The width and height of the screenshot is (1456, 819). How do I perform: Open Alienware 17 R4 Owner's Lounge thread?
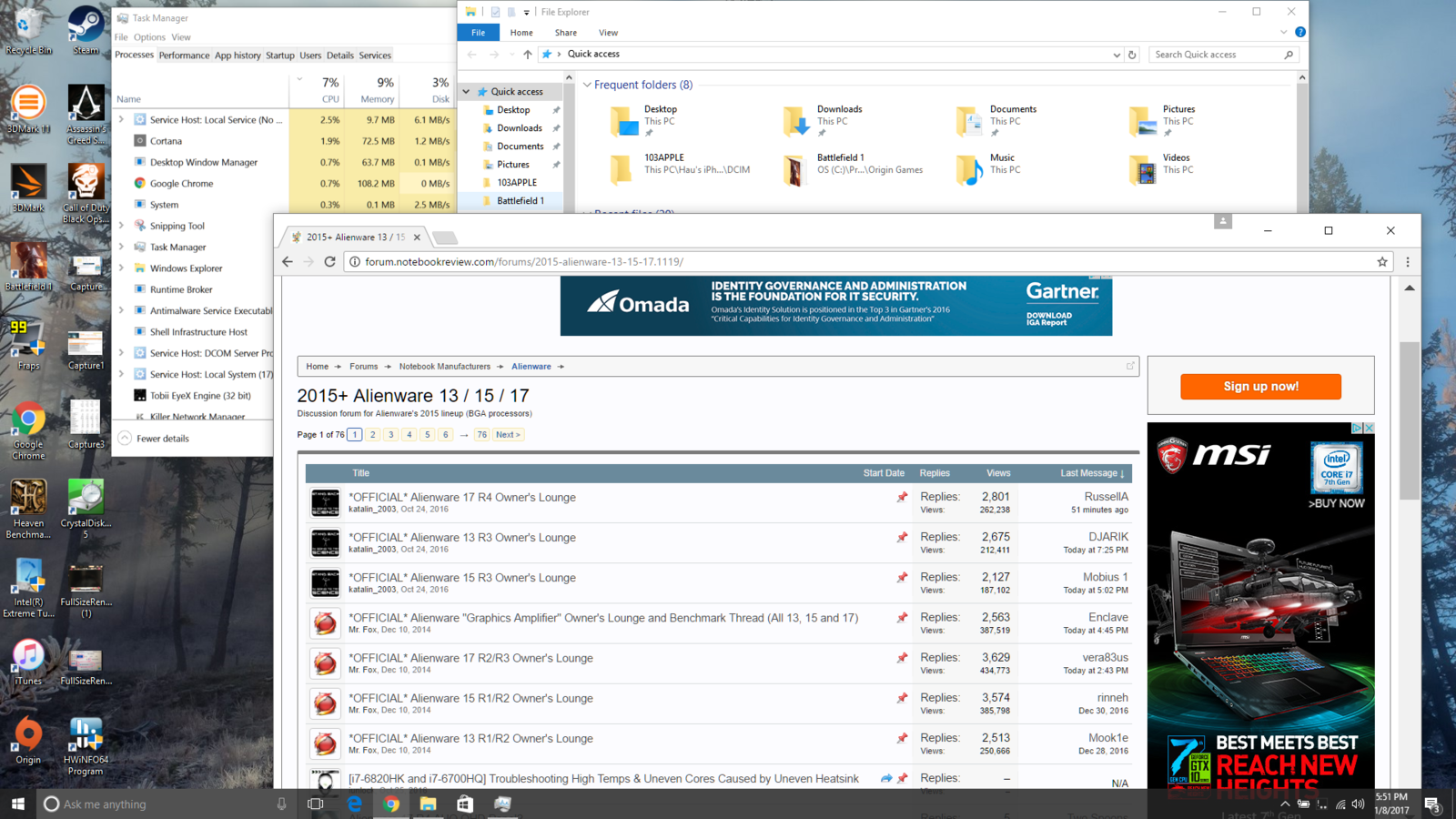(462, 498)
